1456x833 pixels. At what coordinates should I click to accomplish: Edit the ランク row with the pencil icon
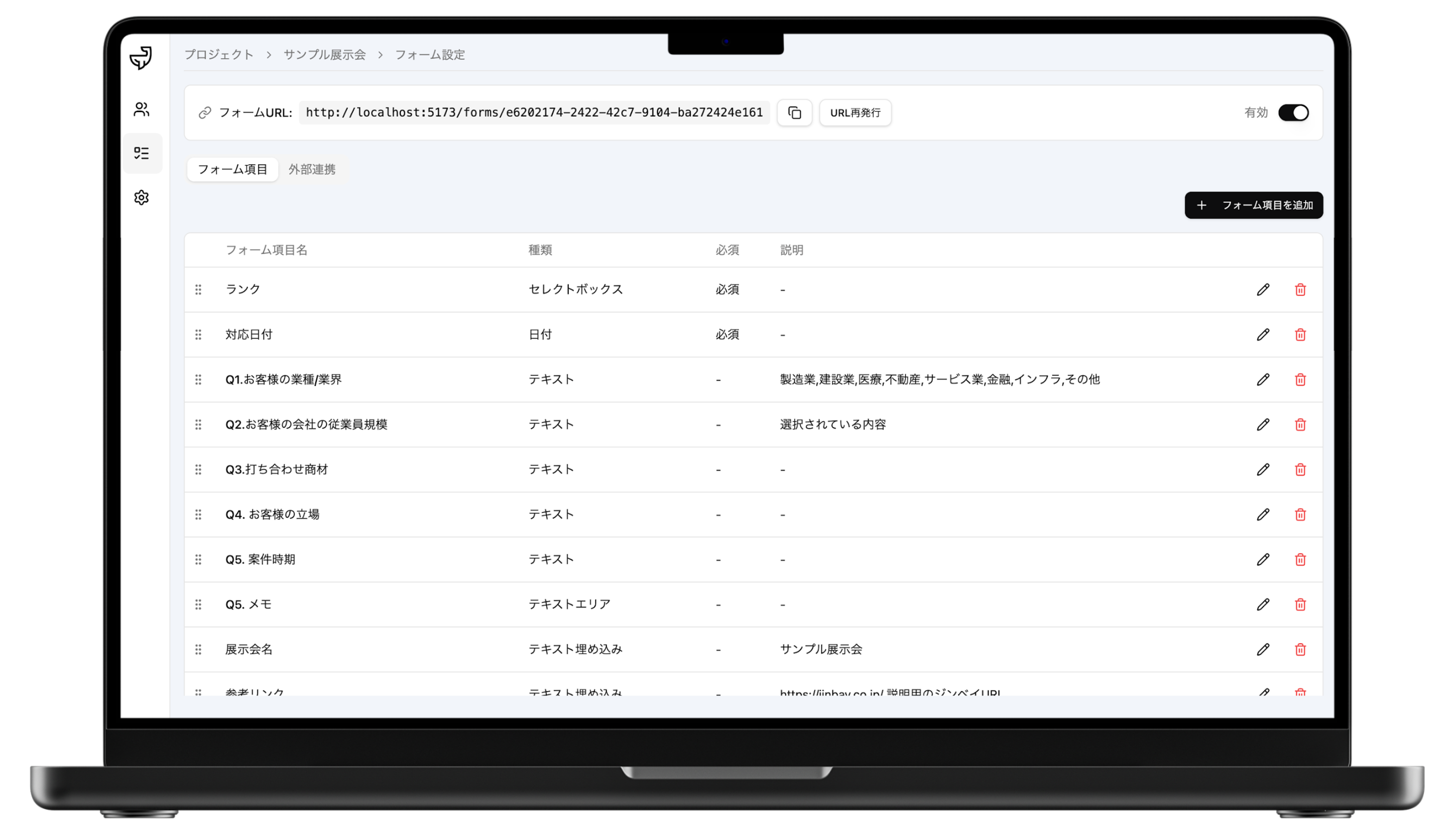pyautogui.click(x=1263, y=289)
